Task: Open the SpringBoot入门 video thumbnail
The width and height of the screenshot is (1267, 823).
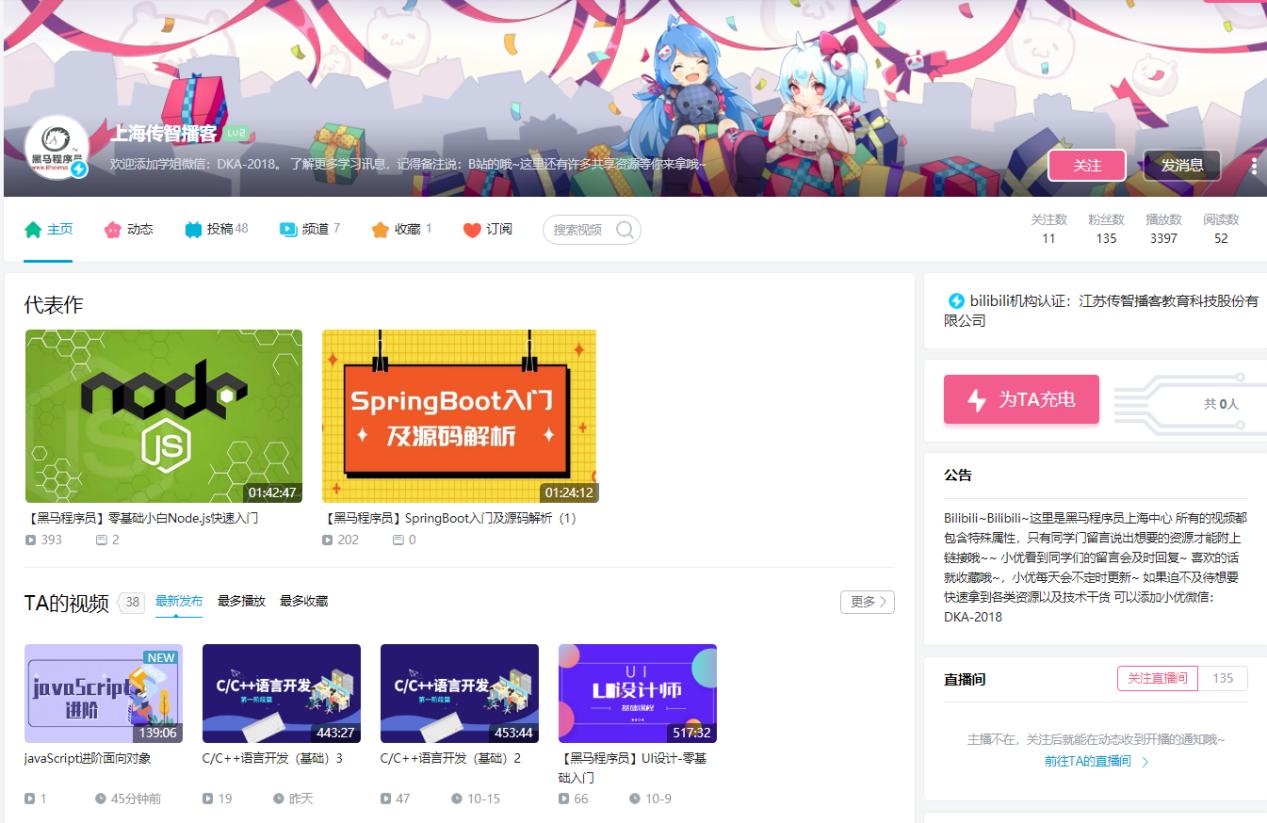Action: pyautogui.click(x=460, y=416)
